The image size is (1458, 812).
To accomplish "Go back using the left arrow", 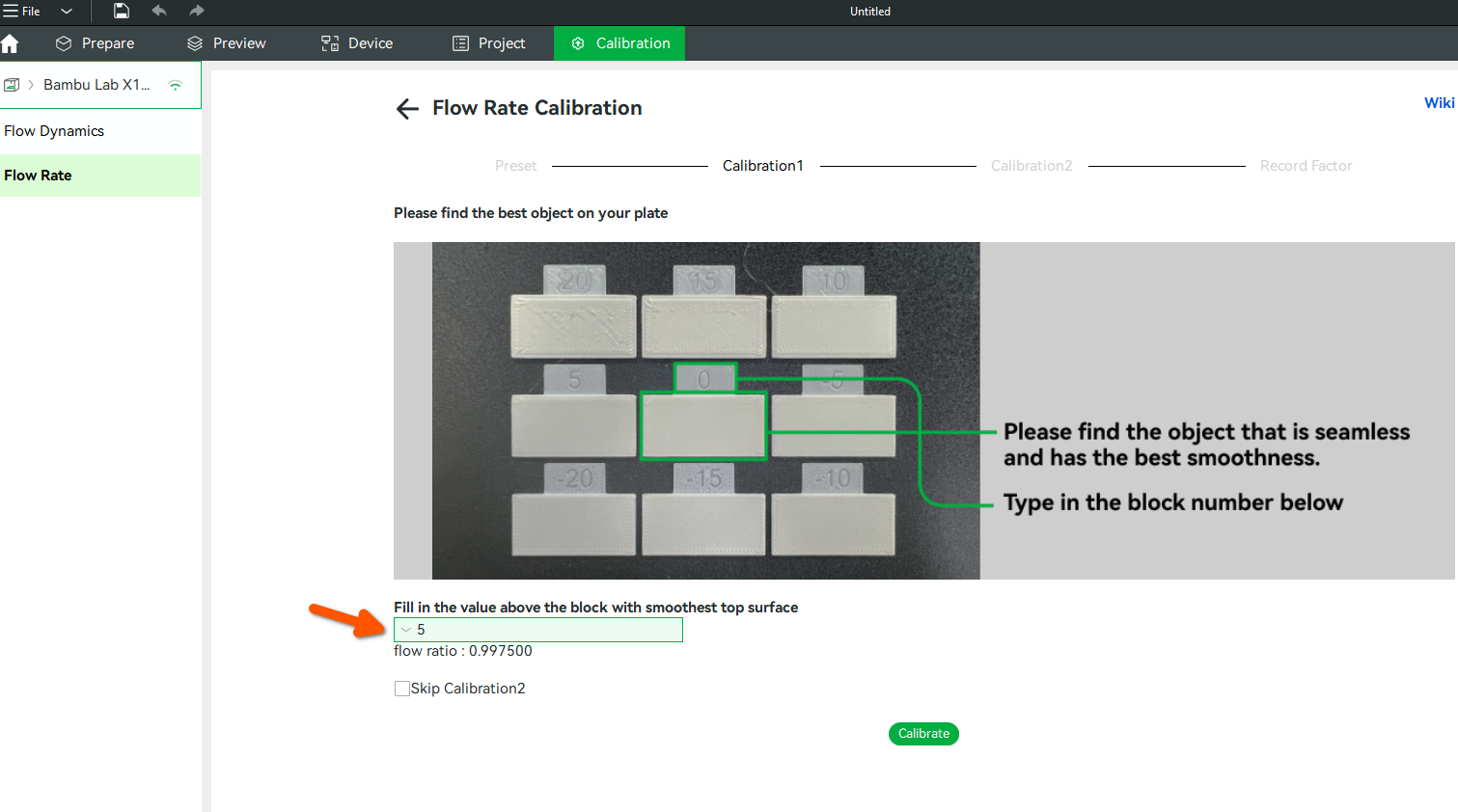I will 407,109.
